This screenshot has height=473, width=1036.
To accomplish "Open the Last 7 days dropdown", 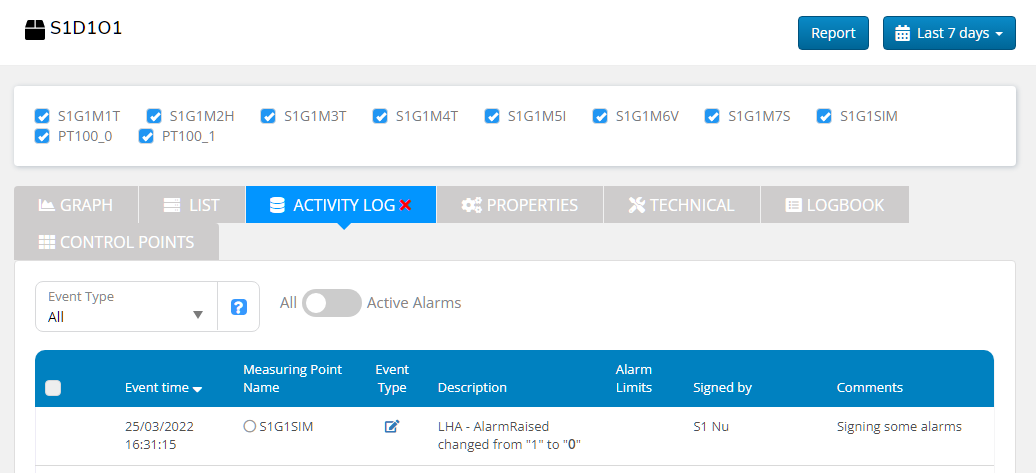I will pyautogui.click(x=948, y=33).
